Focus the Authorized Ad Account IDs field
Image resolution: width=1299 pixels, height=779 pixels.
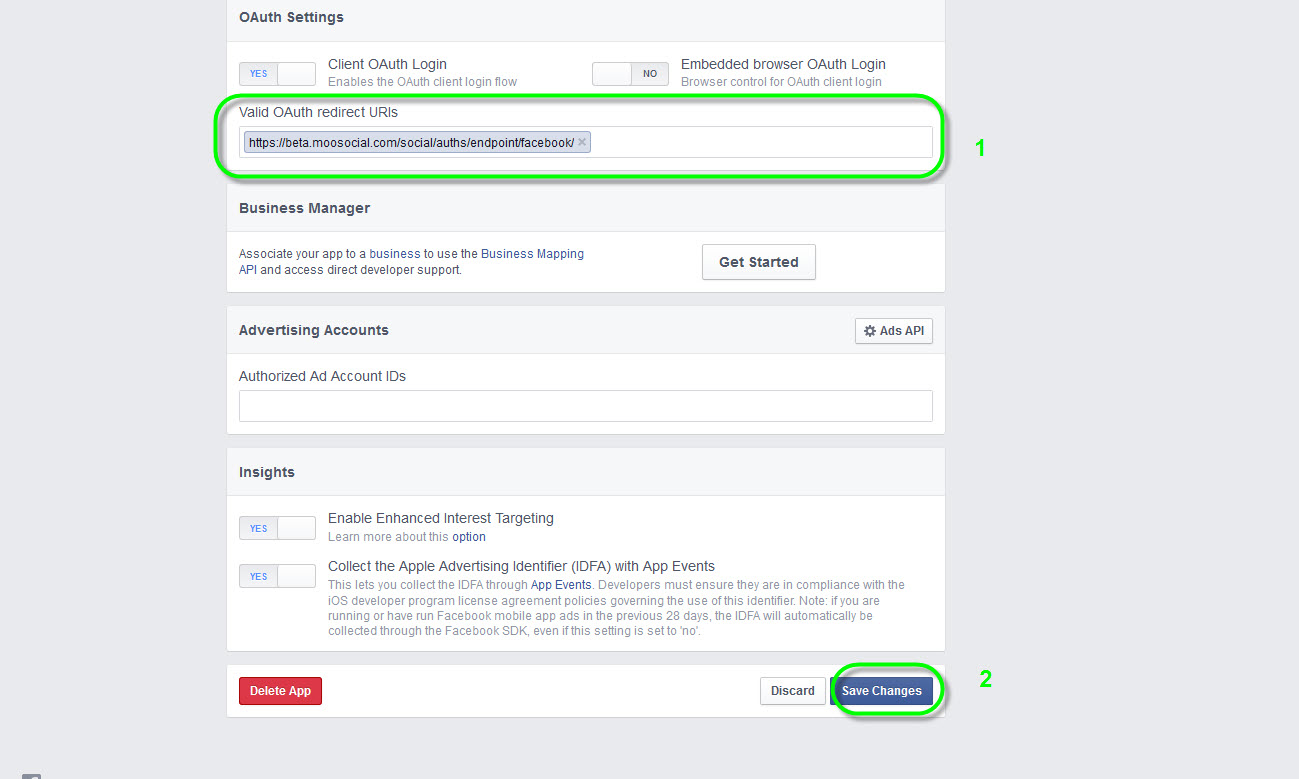point(585,406)
